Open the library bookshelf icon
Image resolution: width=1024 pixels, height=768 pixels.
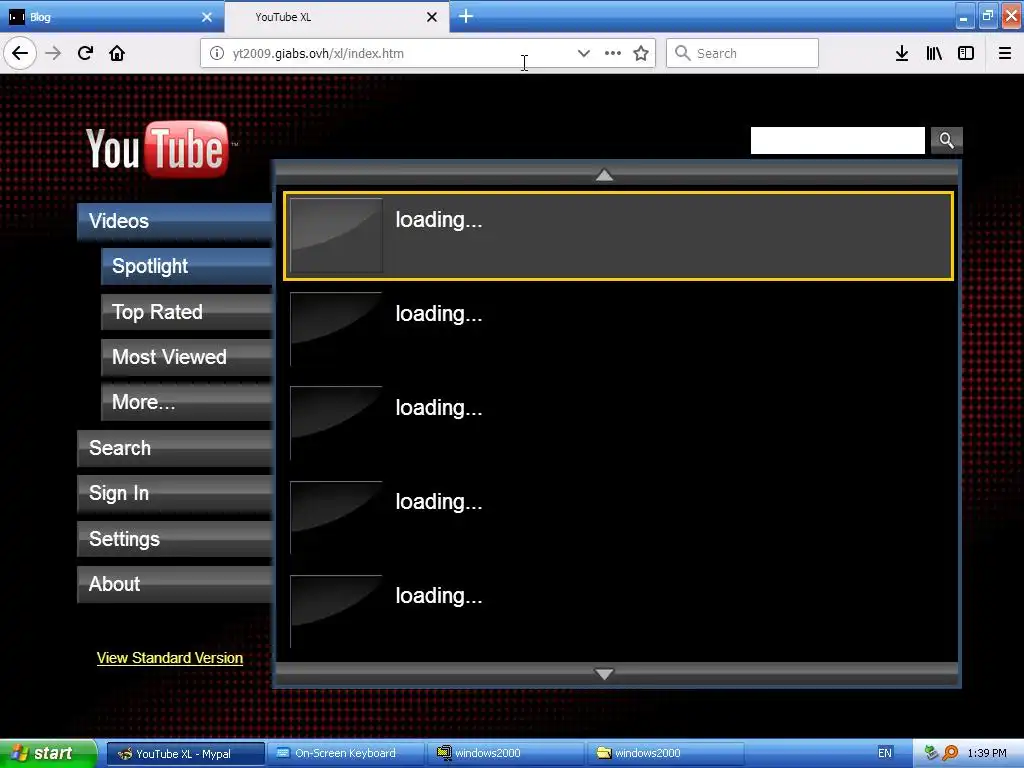(934, 53)
